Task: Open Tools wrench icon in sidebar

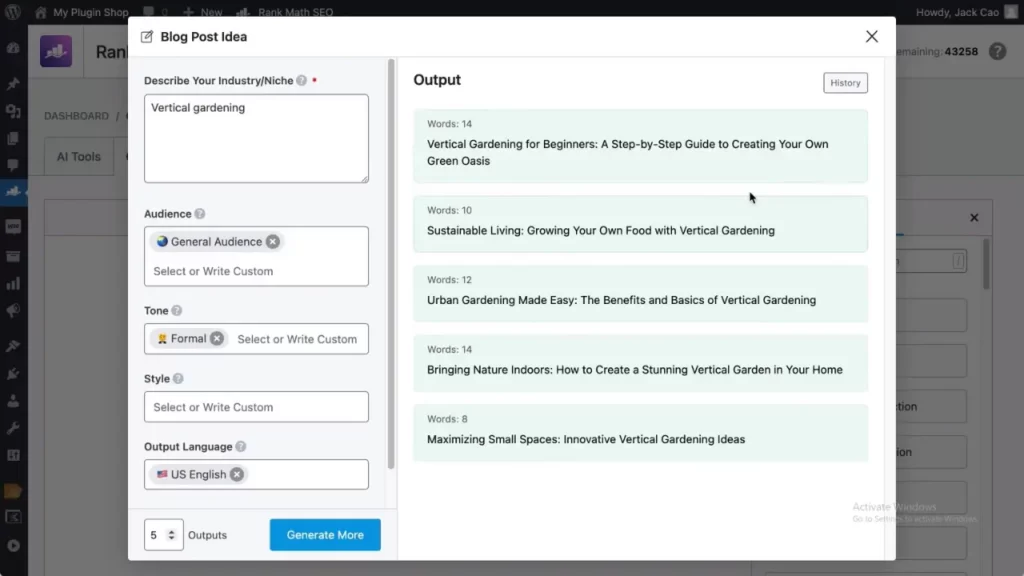Action: coord(13,428)
